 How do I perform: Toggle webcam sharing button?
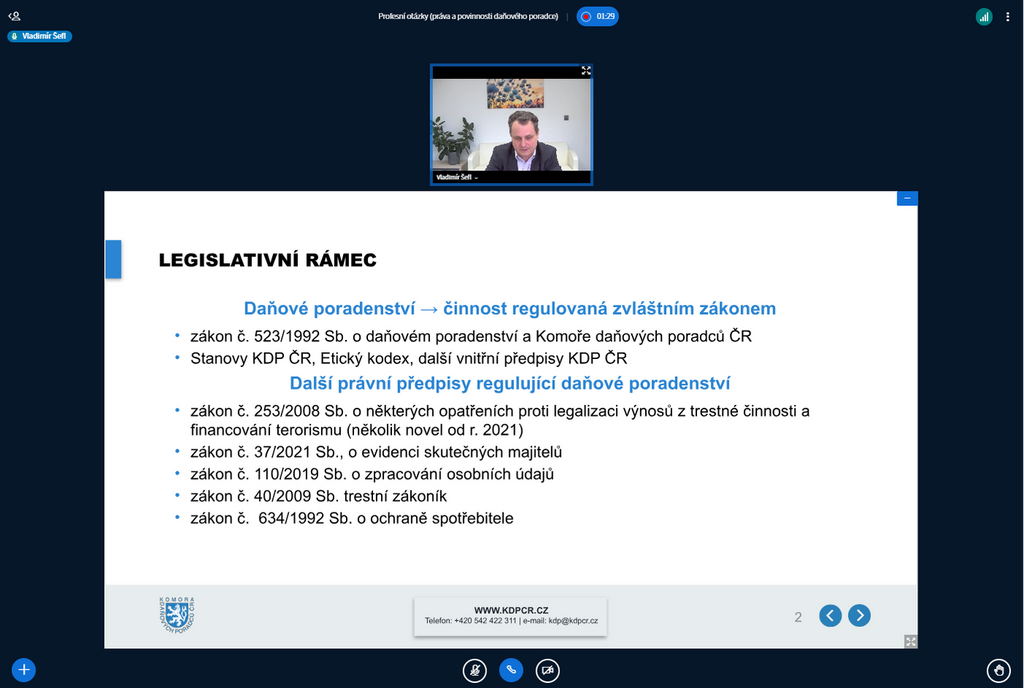[x=548, y=670]
